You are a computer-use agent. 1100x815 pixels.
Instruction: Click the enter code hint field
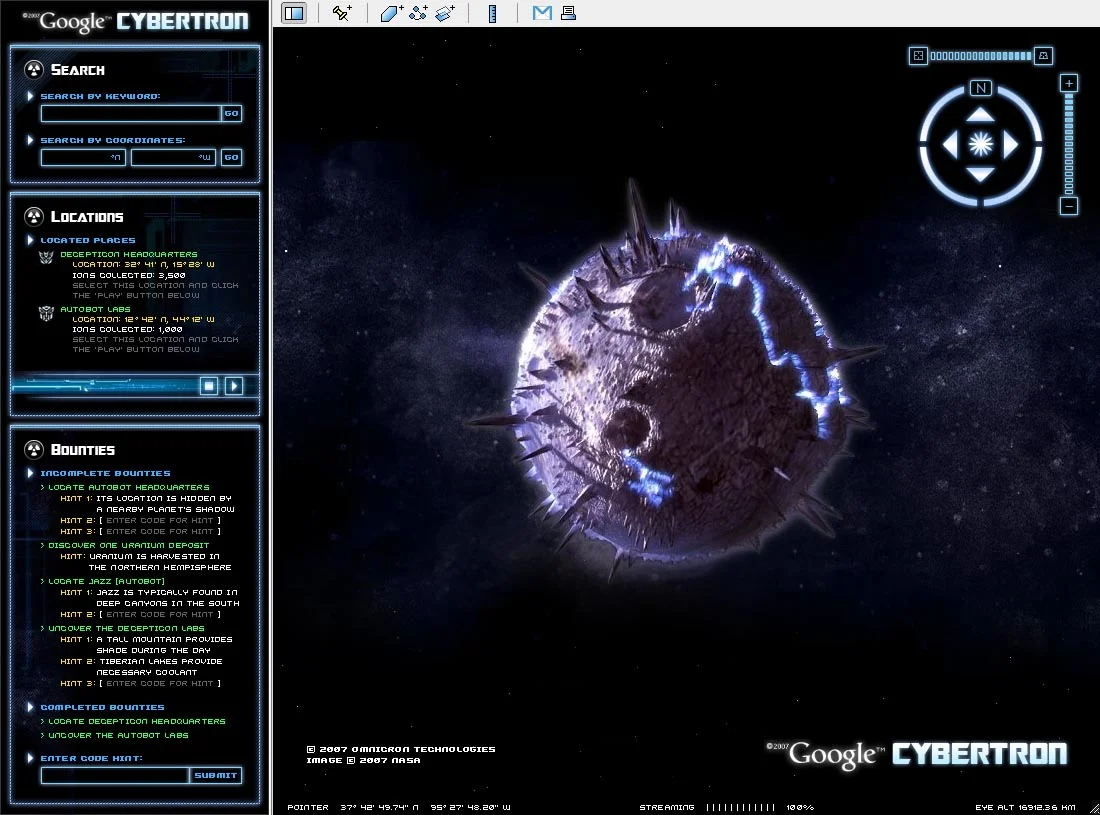click(x=115, y=775)
